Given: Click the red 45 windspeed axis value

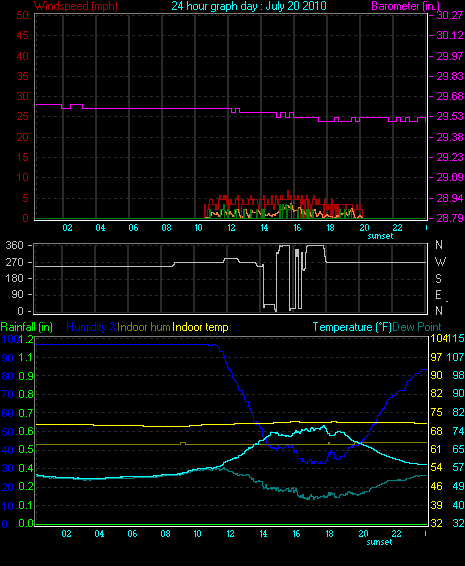Looking at the screenshot, I should (22, 35).
